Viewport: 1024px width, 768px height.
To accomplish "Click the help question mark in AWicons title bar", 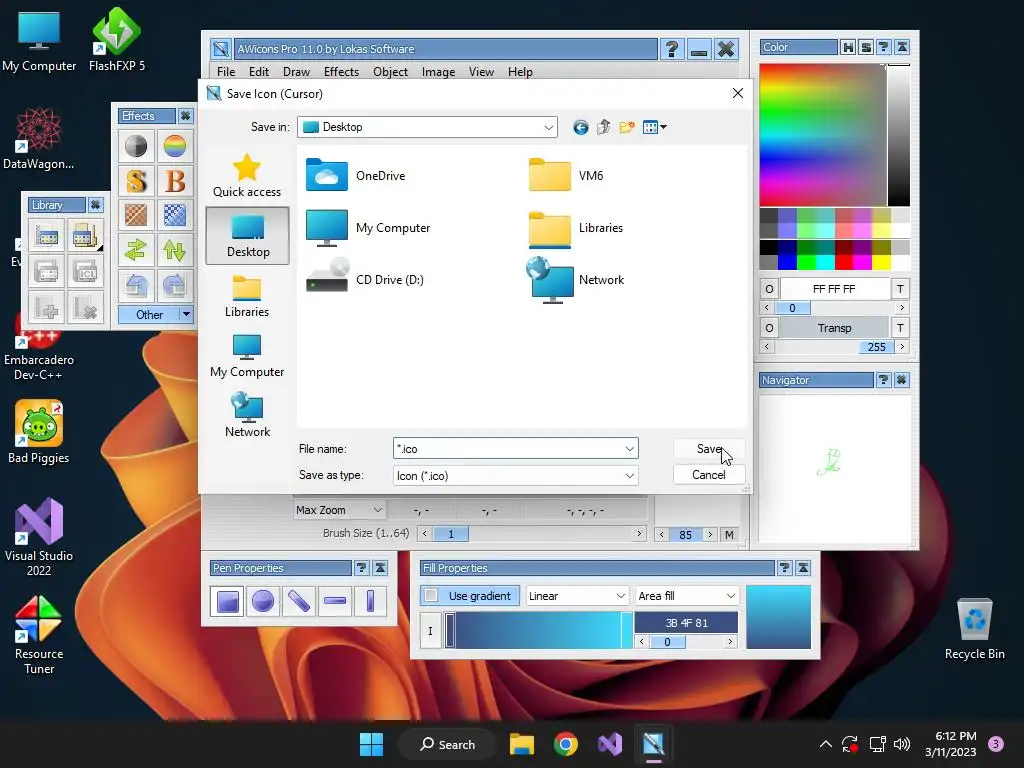I will point(672,49).
